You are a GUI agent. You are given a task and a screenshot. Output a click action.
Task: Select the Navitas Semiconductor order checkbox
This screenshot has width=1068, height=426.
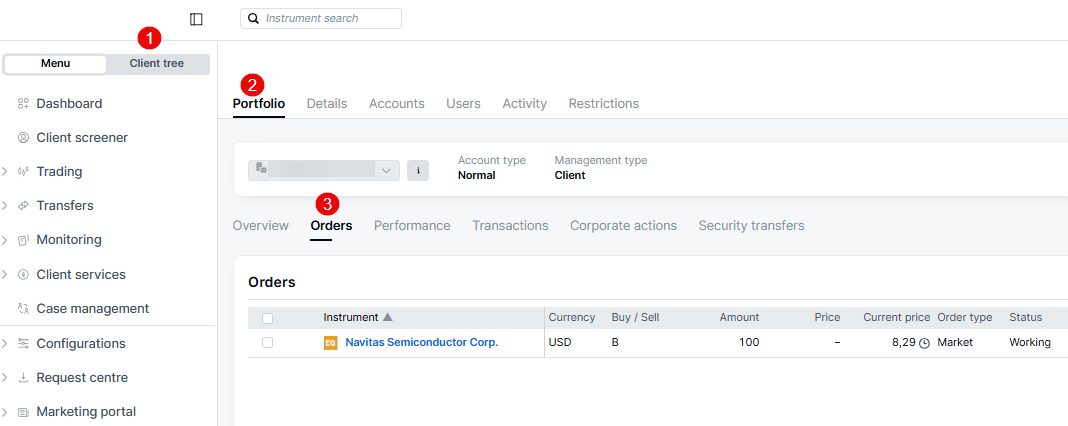(x=267, y=343)
